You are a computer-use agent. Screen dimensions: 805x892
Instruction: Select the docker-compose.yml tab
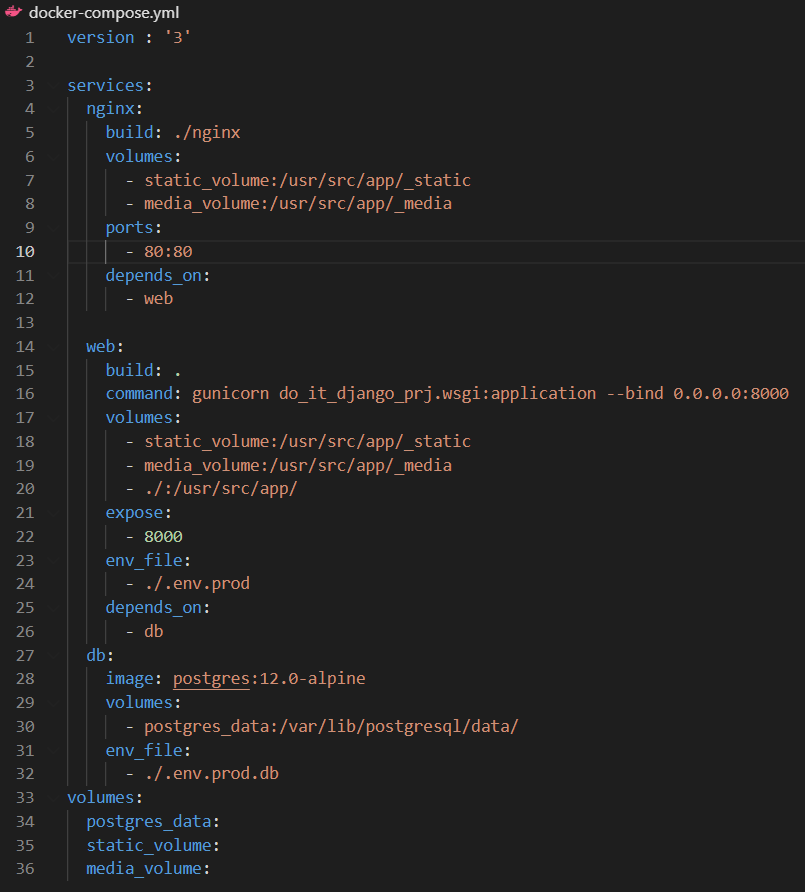tap(90, 12)
